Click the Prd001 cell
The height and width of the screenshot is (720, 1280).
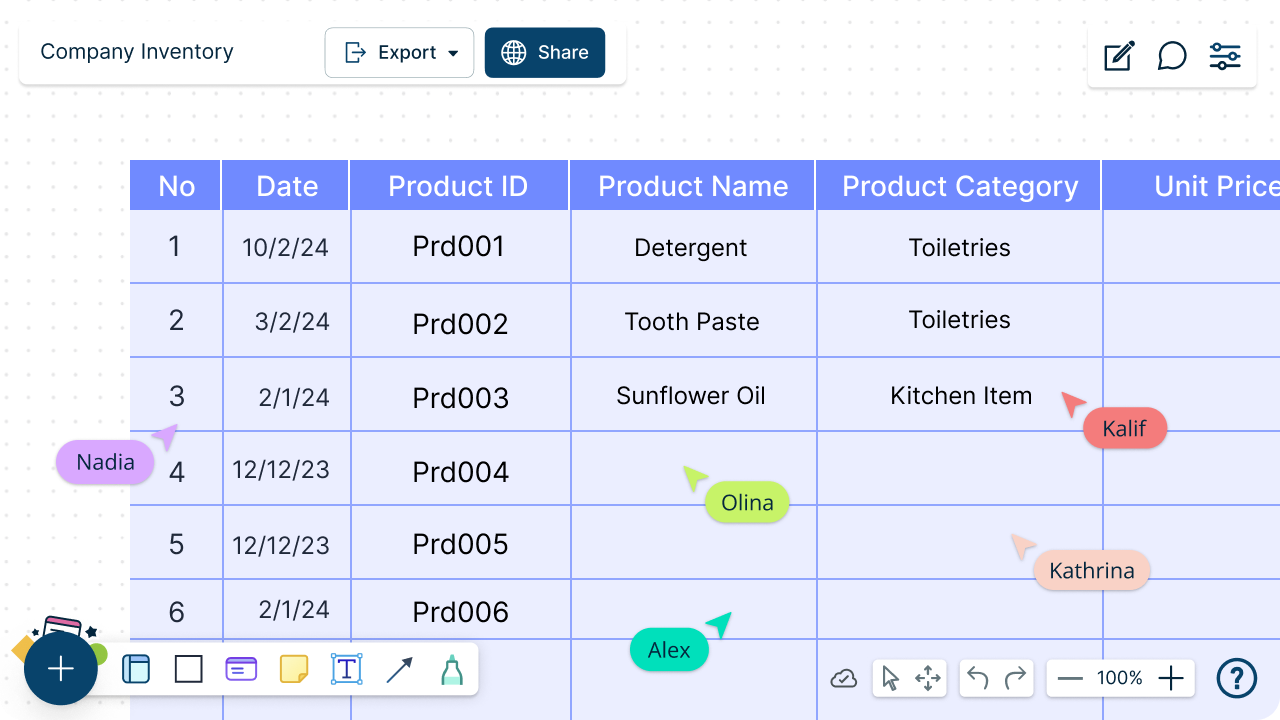(x=459, y=246)
